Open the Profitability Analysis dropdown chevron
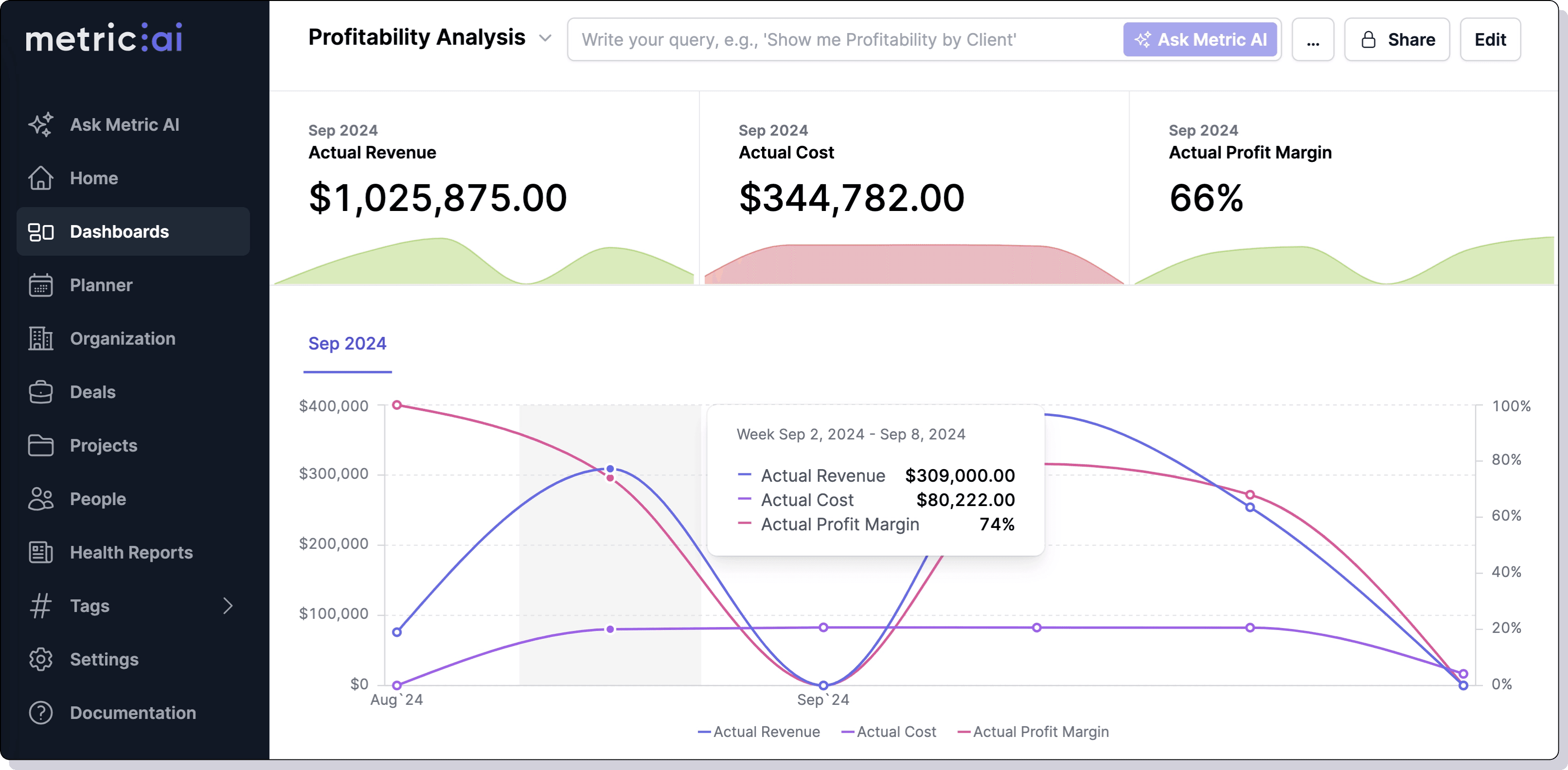The width and height of the screenshot is (1568, 770). [x=545, y=38]
